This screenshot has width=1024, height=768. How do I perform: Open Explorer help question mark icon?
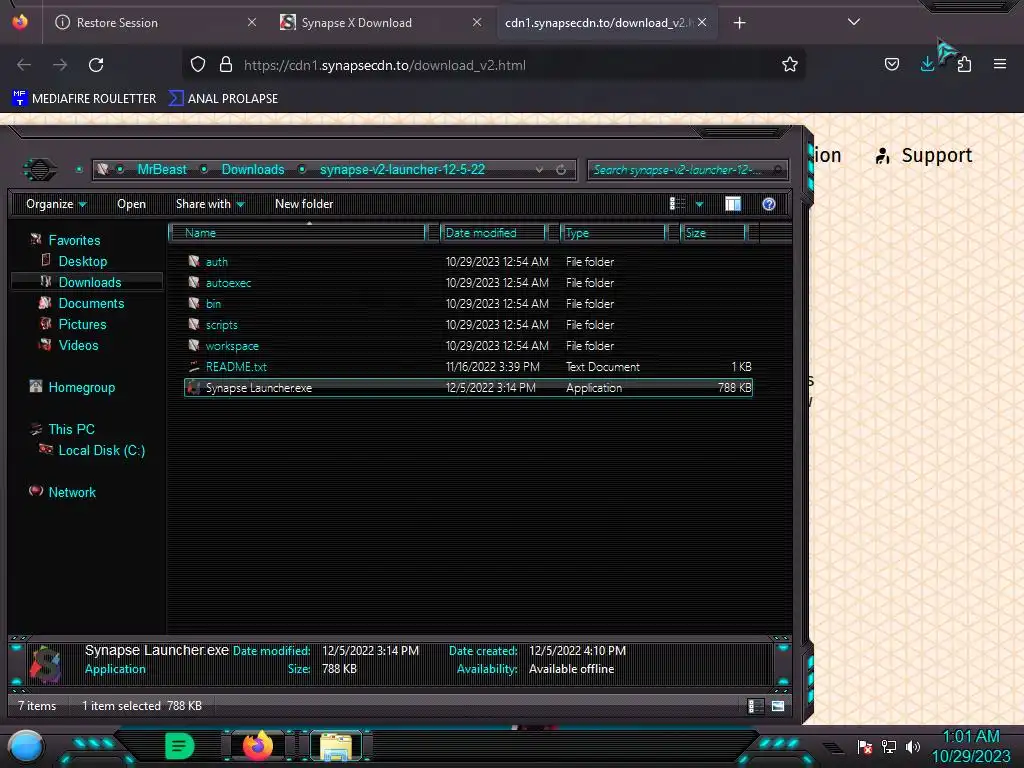[769, 204]
